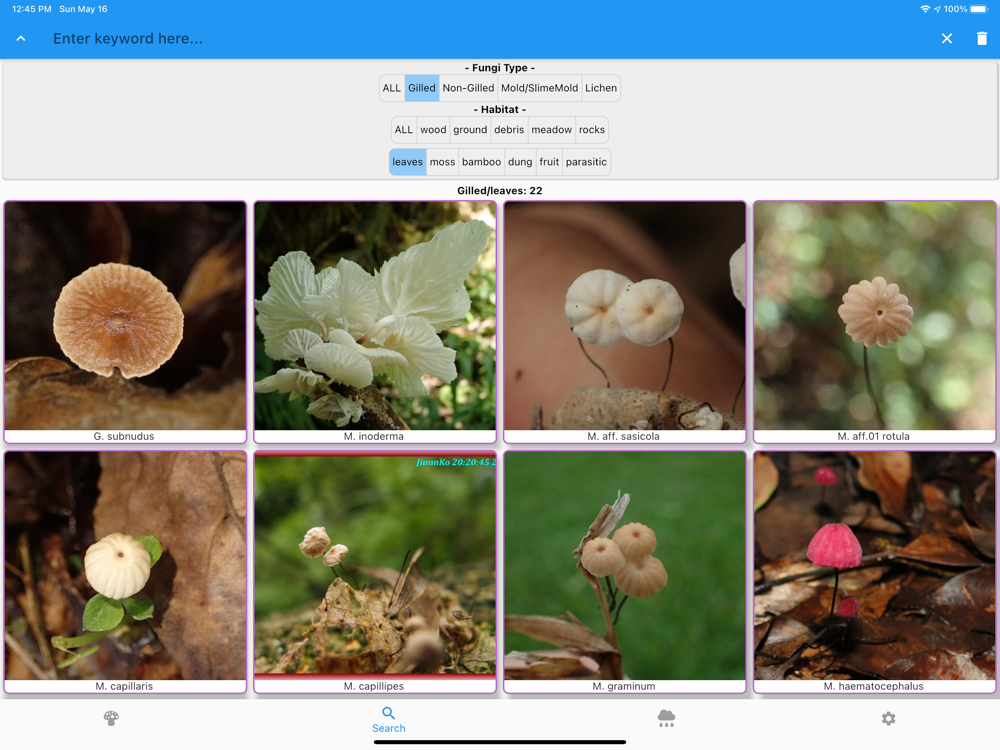Choose the Lichen fungi type
1000x750 pixels.
pos(600,88)
